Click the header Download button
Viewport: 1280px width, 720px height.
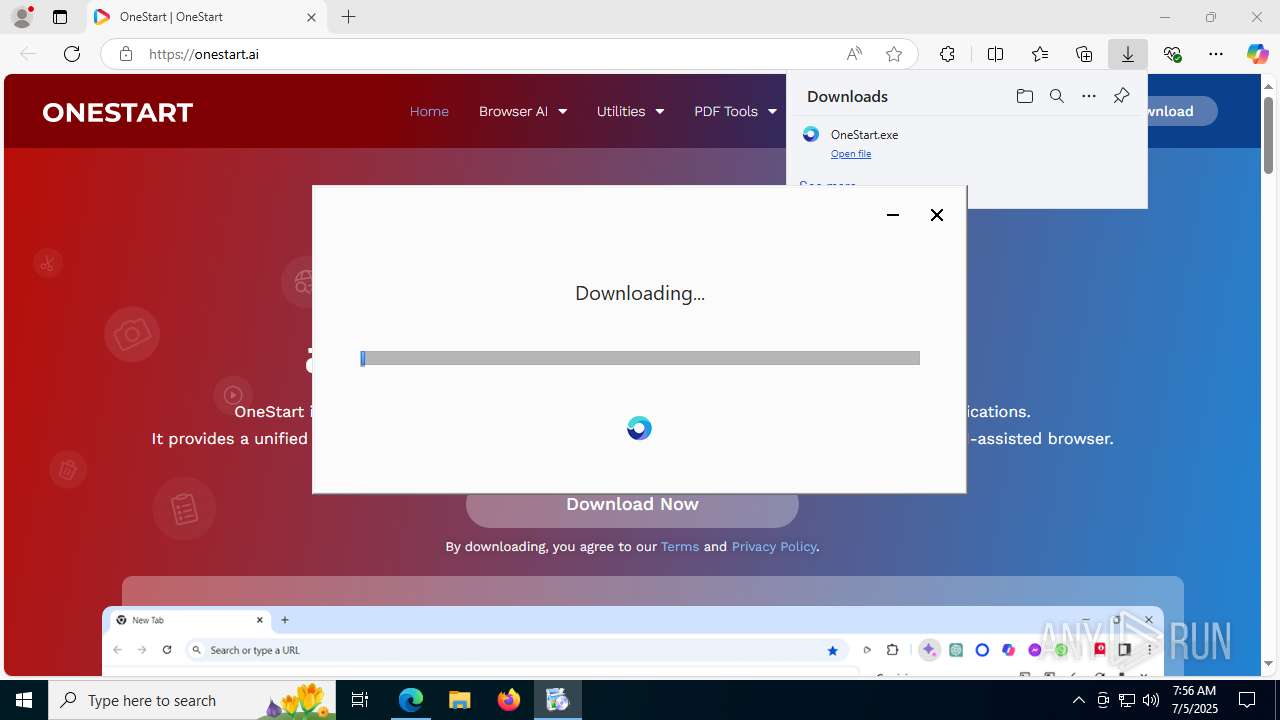pos(1182,111)
